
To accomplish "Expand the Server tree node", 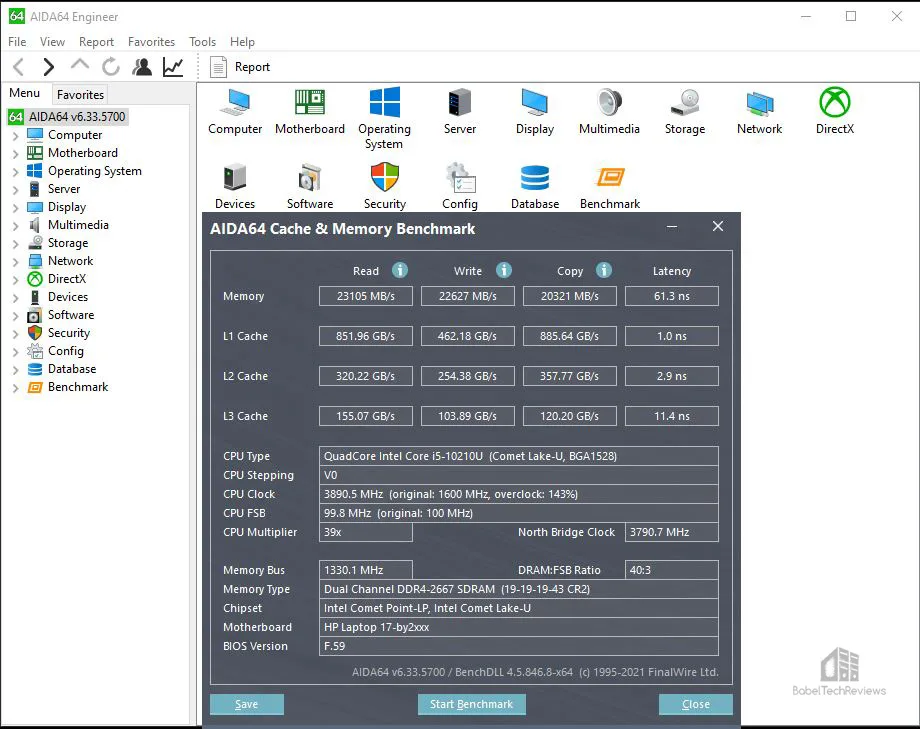I will click(x=16, y=190).
